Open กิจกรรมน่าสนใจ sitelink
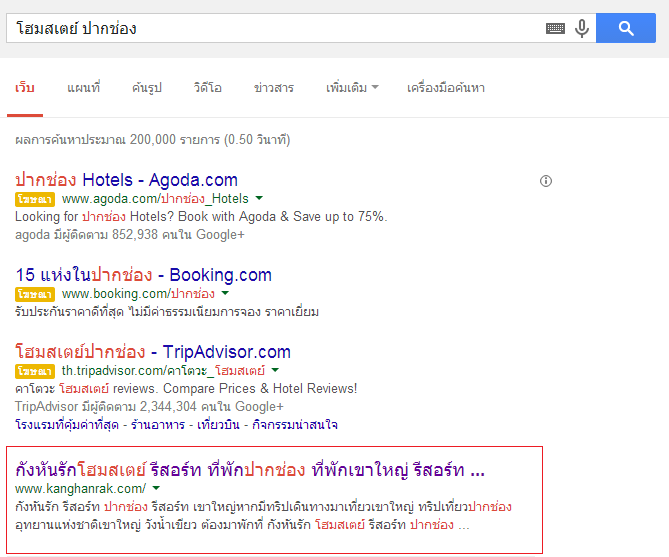 point(295,425)
